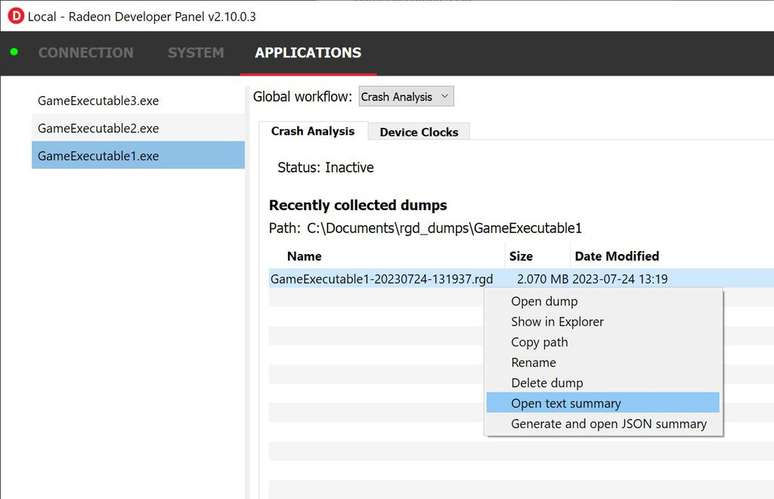
Task: Switch to the SYSTEM tab
Action: tap(196, 53)
